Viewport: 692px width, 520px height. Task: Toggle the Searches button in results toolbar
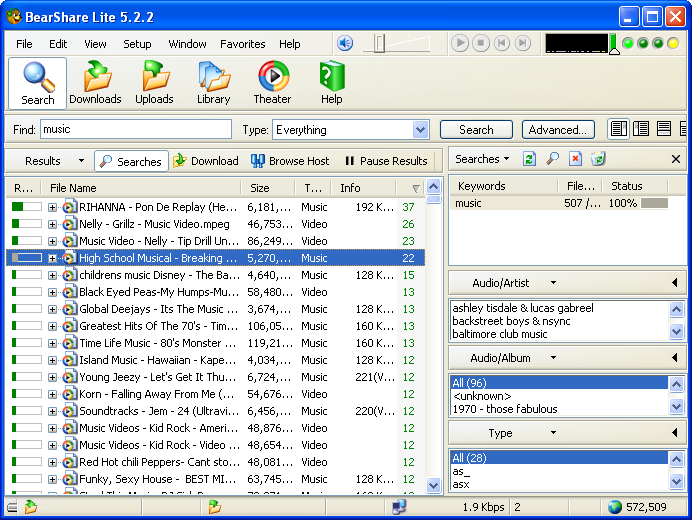[x=131, y=161]
